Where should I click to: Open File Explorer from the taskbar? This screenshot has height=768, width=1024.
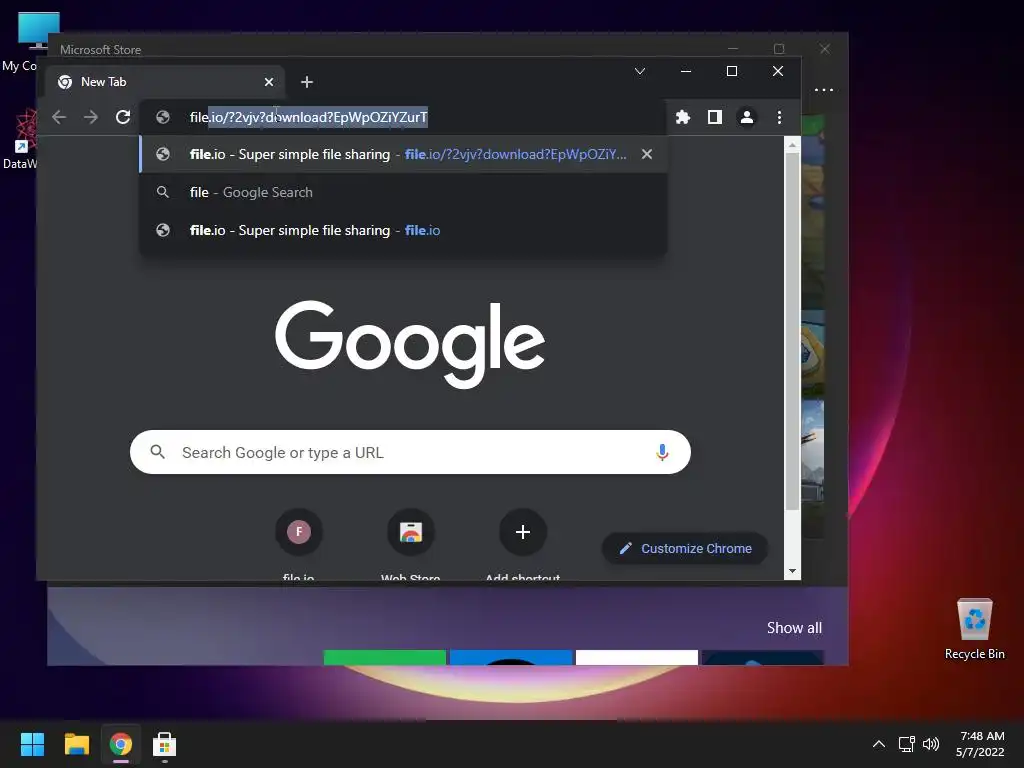[76, 744]
